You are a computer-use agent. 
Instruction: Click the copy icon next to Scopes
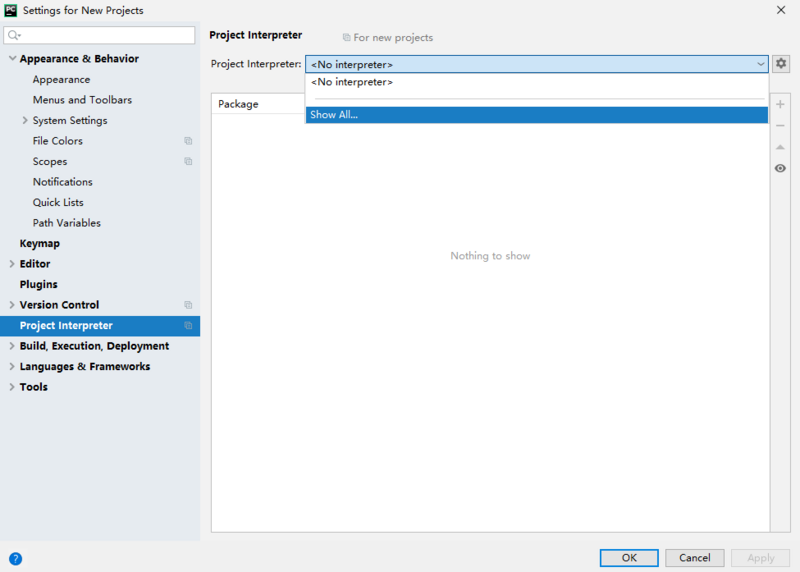coord(188,161)
